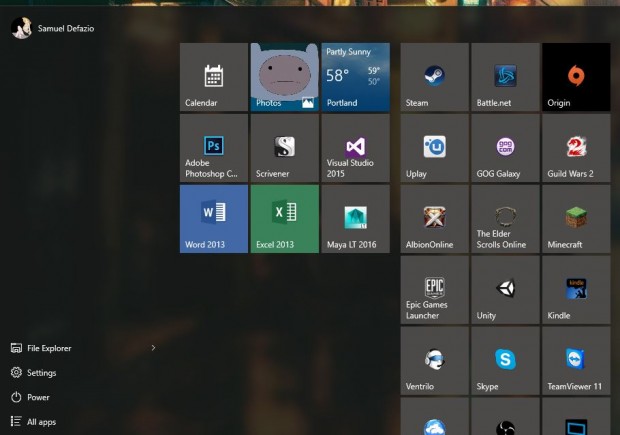Image resolution: width=620 pixels, height=435 pixels.
Task: Launch Adobe Photoshop tile
Action: pos(214,148)
